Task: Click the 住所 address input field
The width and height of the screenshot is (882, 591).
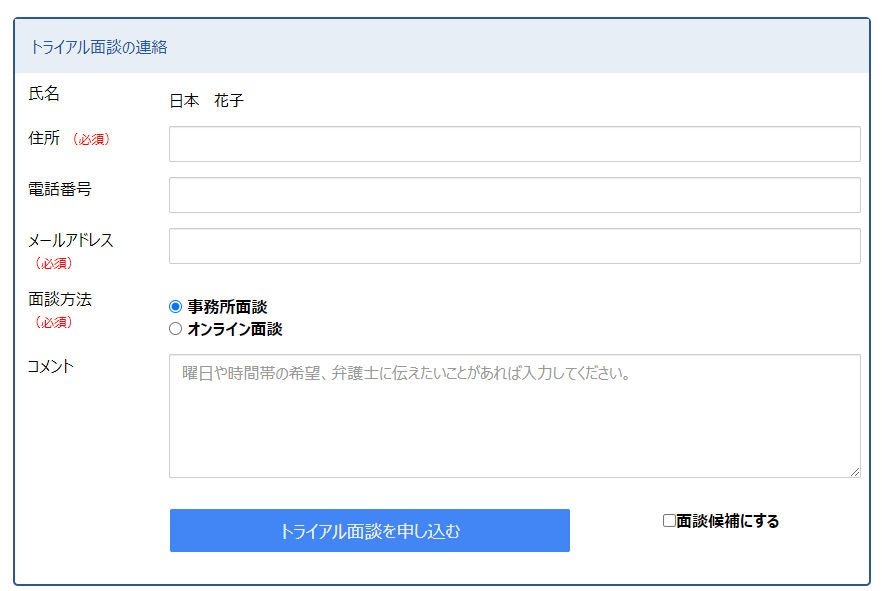Action: (515, 144)
